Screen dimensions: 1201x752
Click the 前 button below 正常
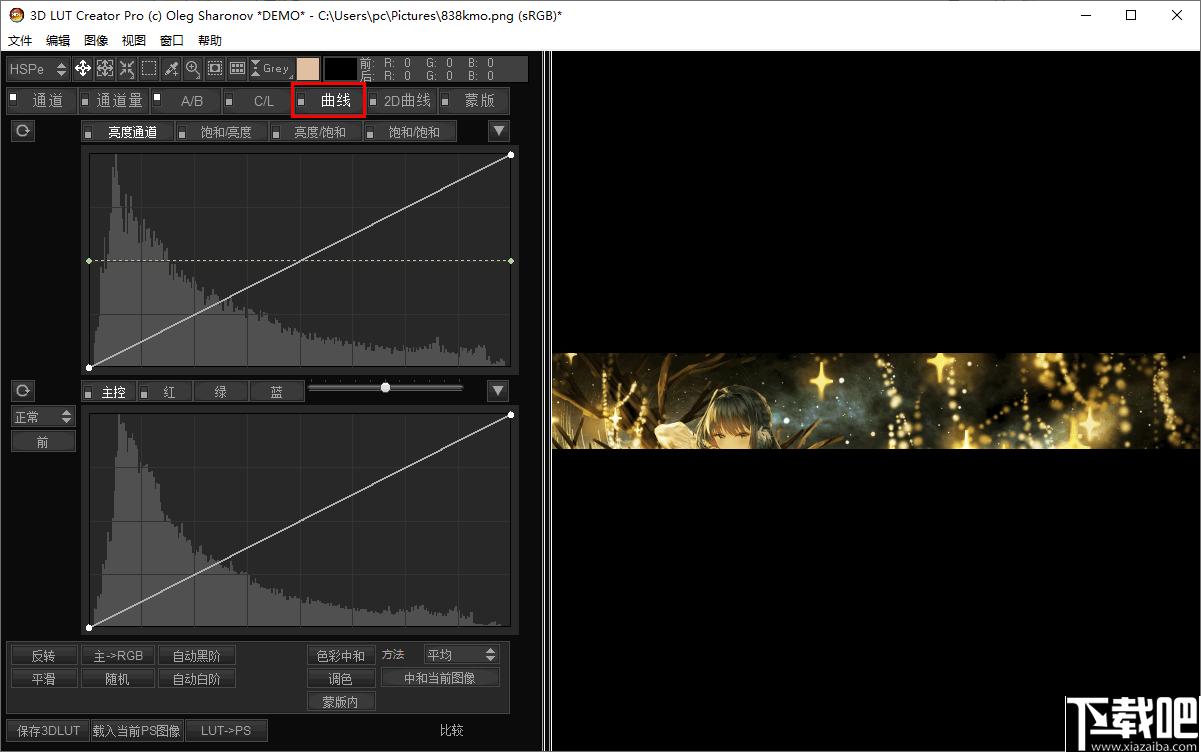coord(43,442)
